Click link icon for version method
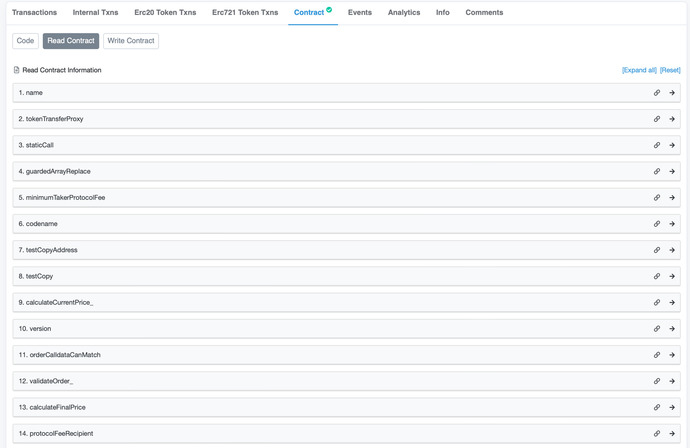 point(657,329)
